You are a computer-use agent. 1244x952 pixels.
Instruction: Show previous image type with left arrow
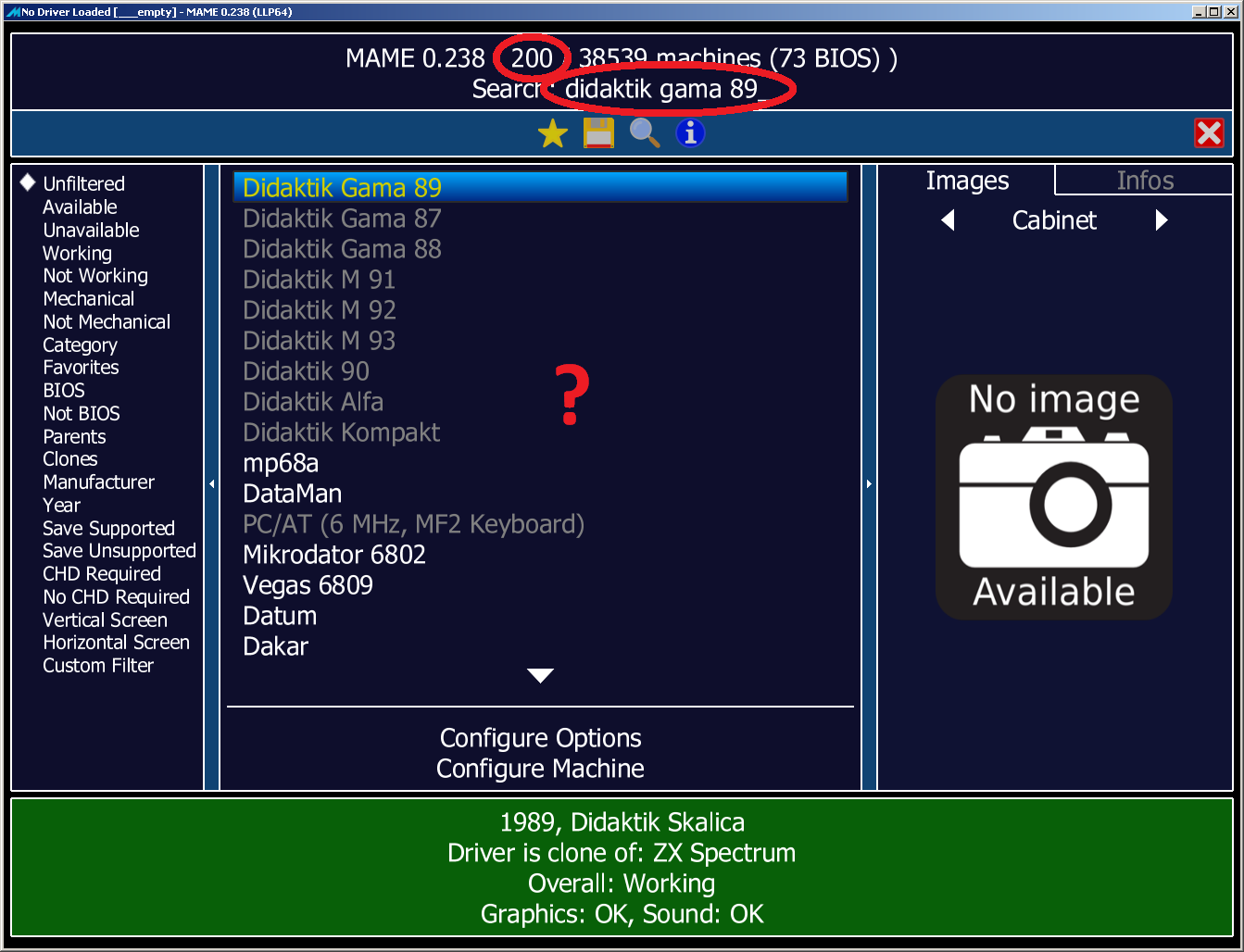948,220
